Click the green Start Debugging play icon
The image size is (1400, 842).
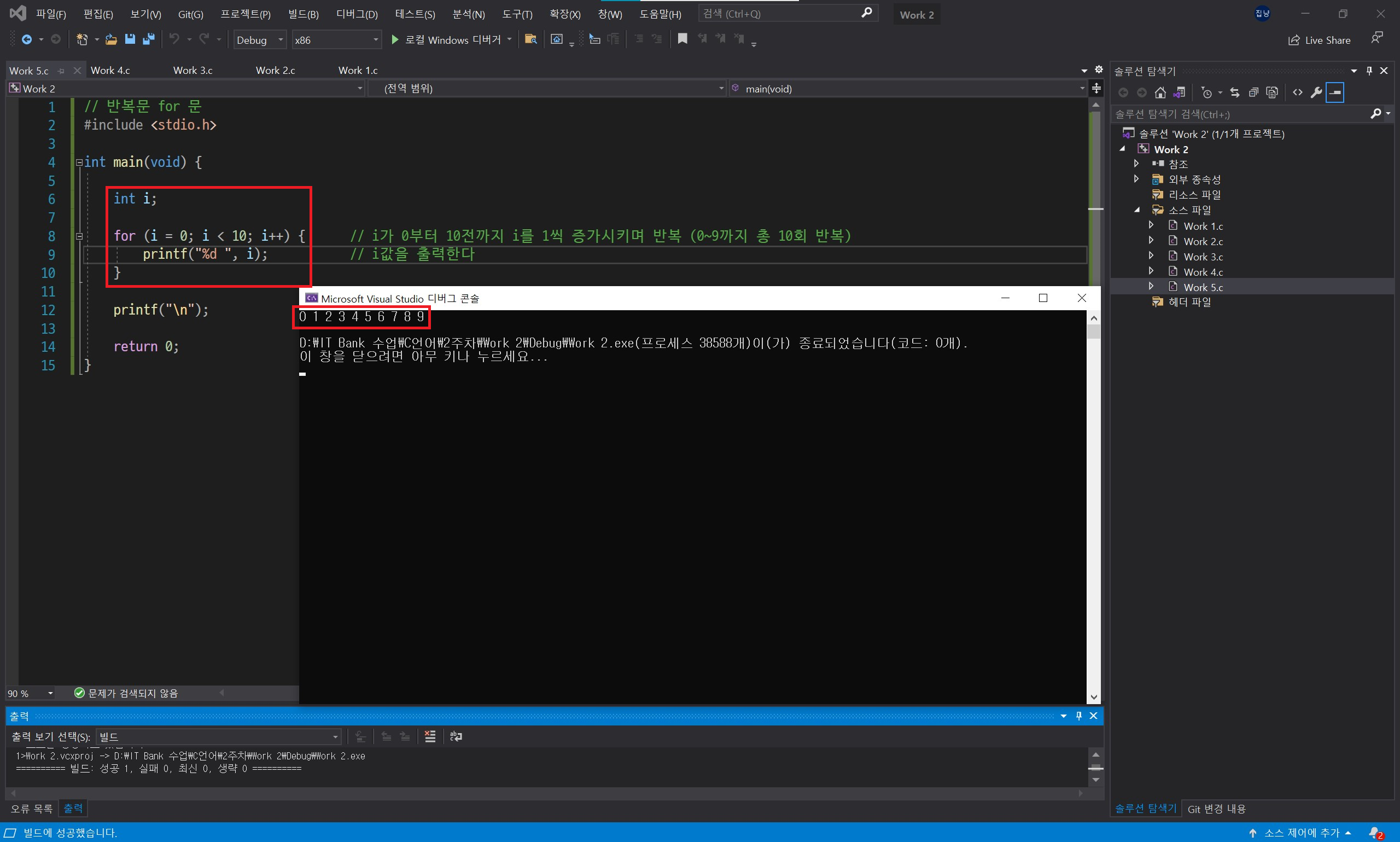[x=395, y=39]
